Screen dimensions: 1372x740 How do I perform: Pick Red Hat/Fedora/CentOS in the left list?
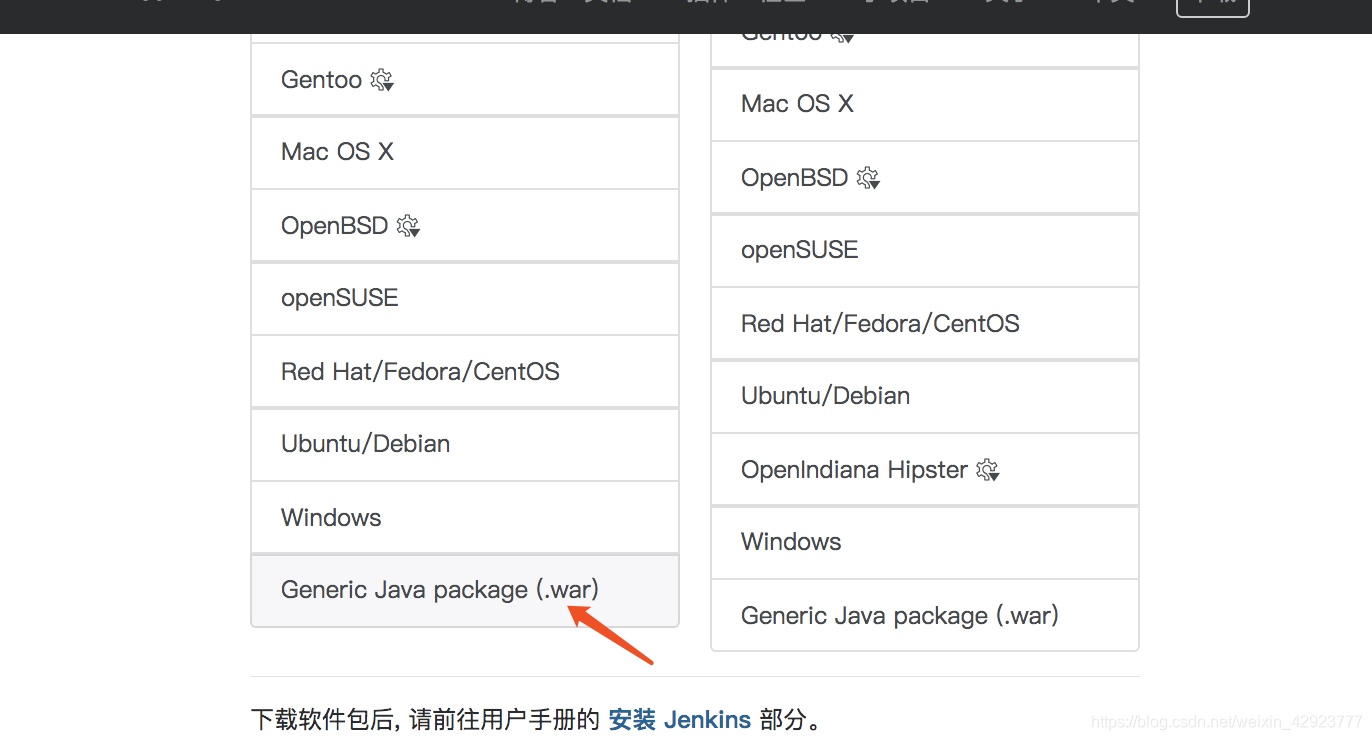click(465, 372)
